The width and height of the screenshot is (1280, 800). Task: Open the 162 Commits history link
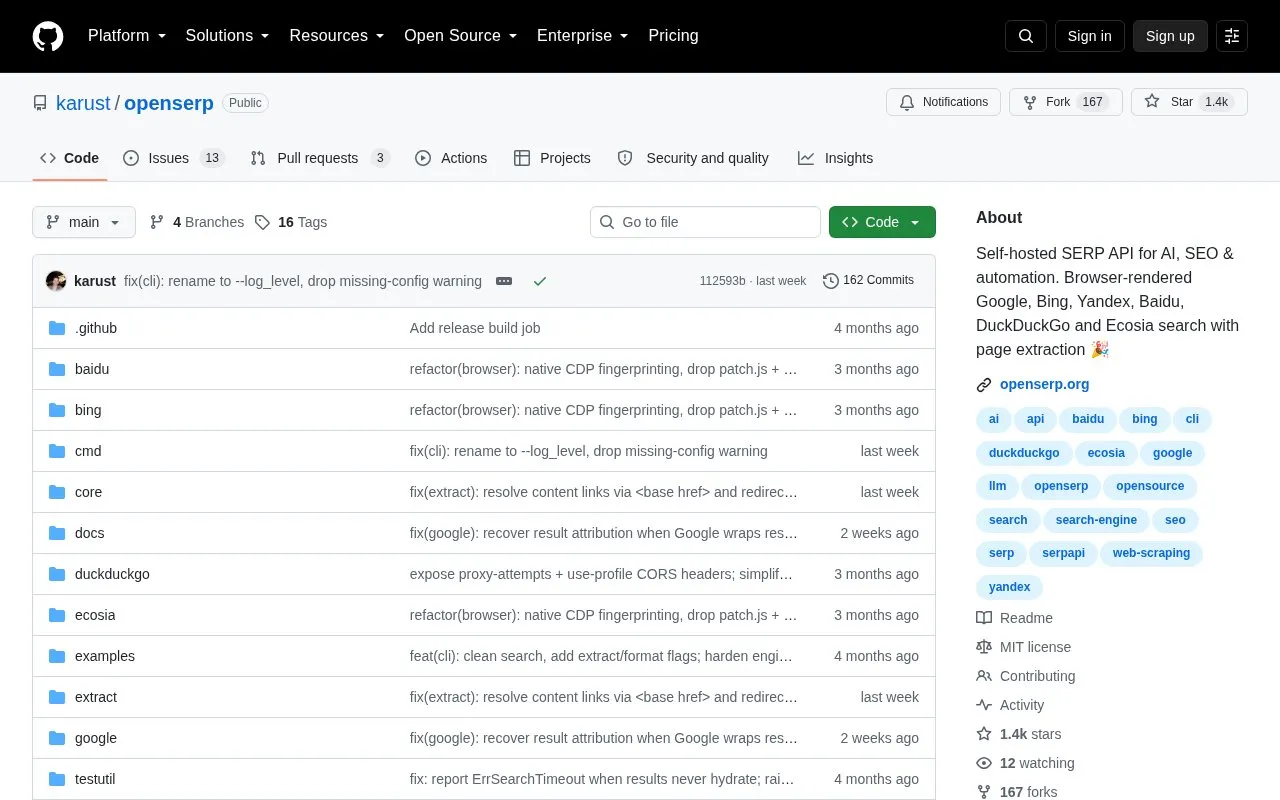click(868, 281)
